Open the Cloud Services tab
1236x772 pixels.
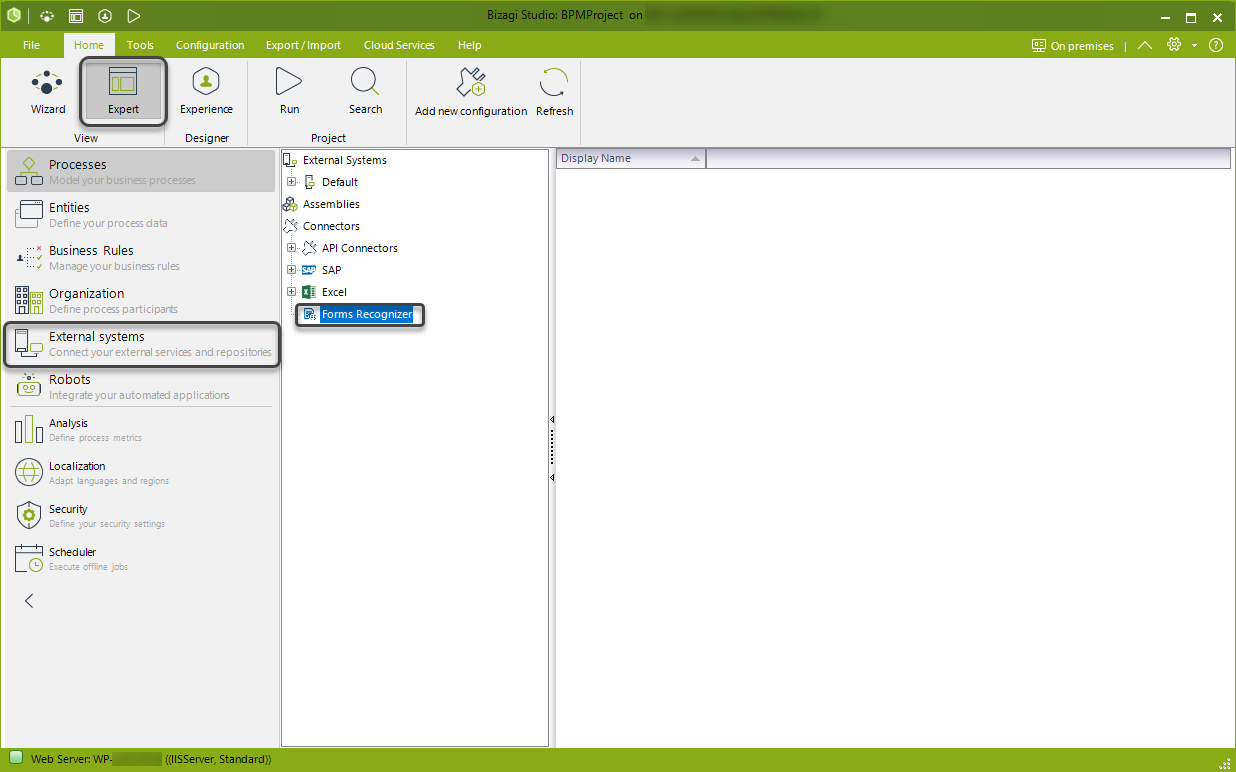click(399, 45)
